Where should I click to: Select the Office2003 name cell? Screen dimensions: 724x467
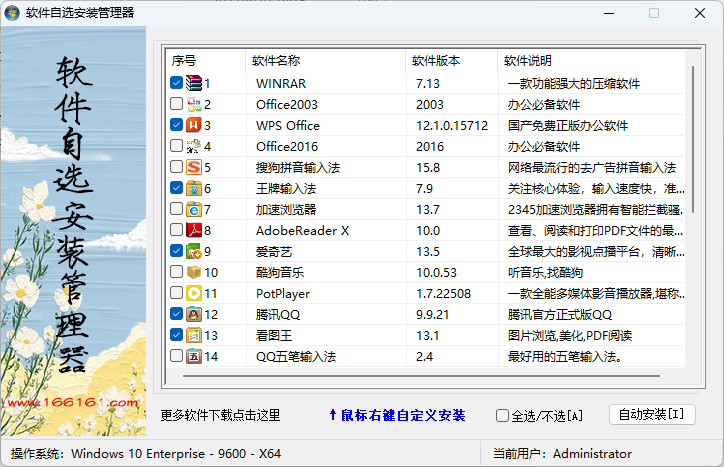[x=287, y=104]
